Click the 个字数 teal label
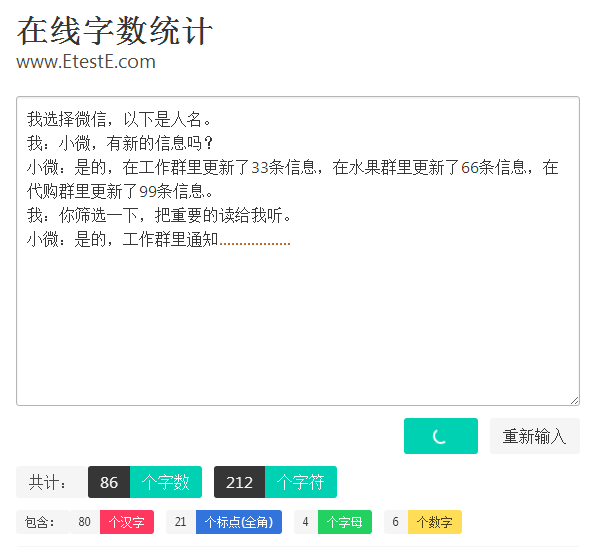 (x=166, y=482)
